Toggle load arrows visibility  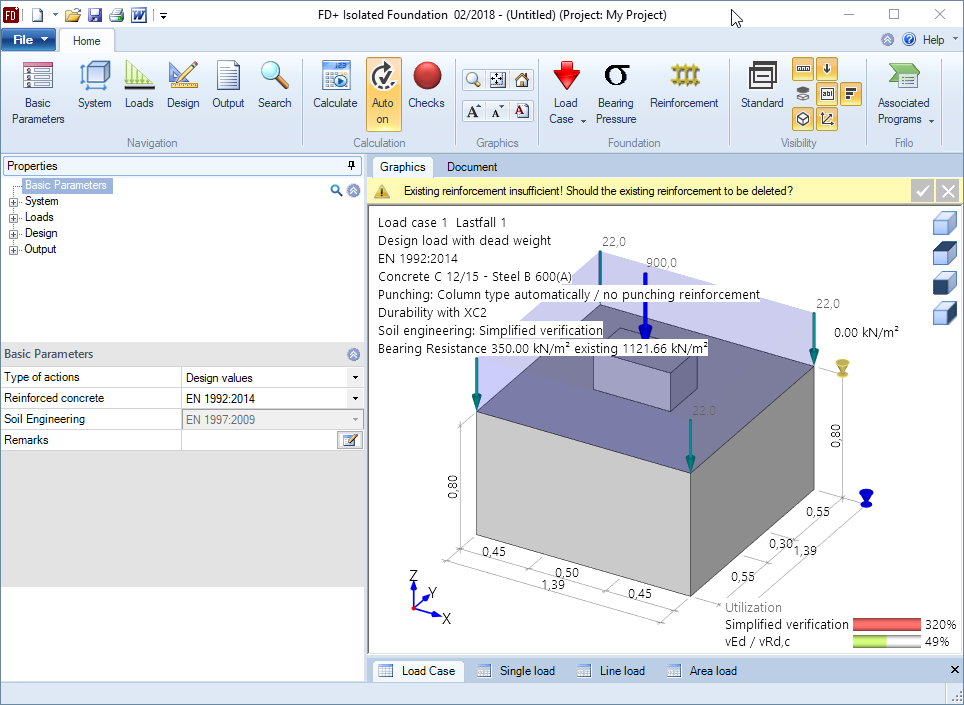click(827, 69)
